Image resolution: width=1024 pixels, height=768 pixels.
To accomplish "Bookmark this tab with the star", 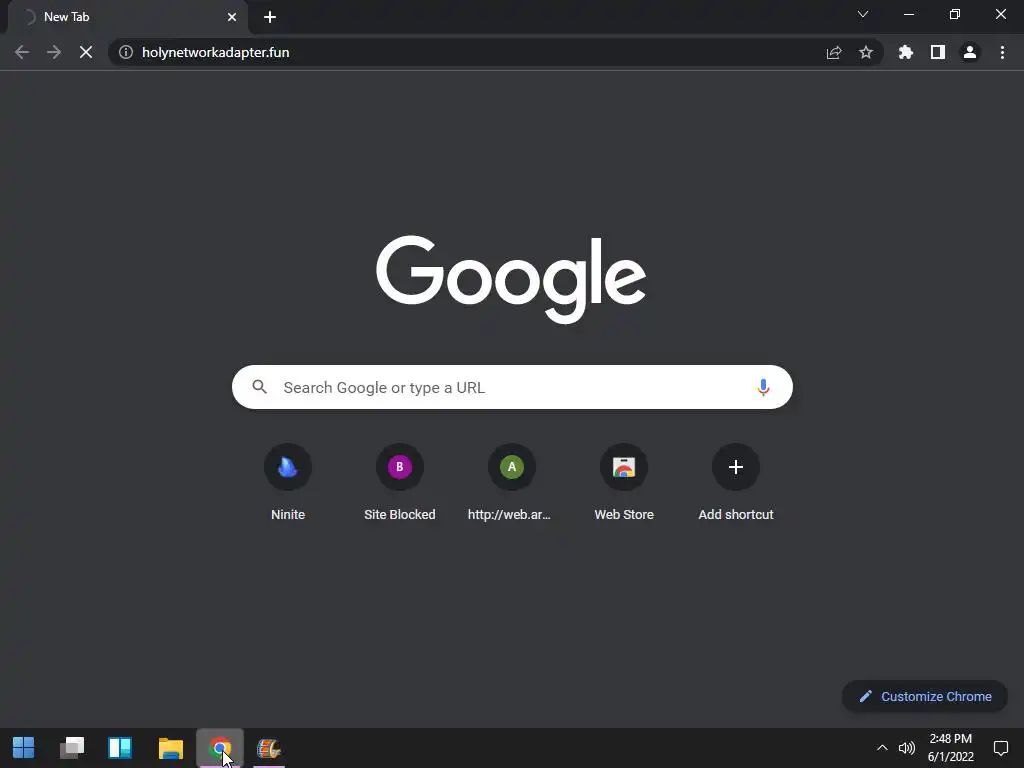I will pyautogui.click(x=866, y=52).
